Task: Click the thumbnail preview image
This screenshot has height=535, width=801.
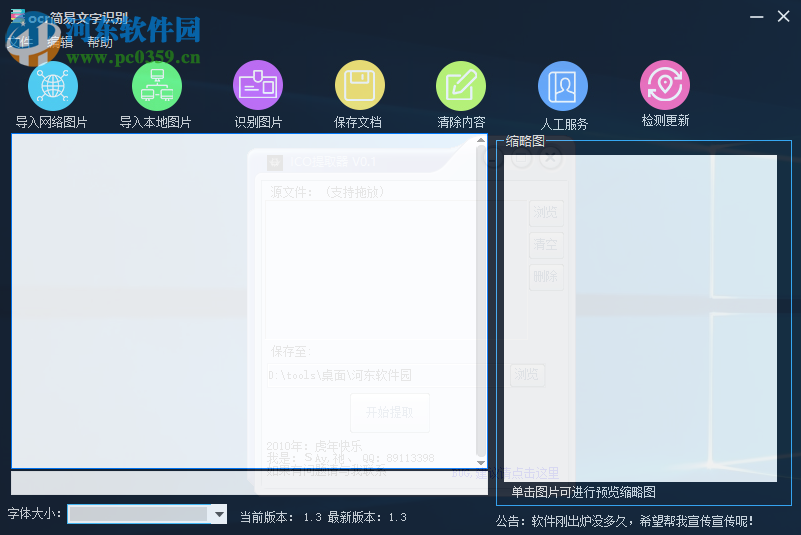Action: (640, 318)
